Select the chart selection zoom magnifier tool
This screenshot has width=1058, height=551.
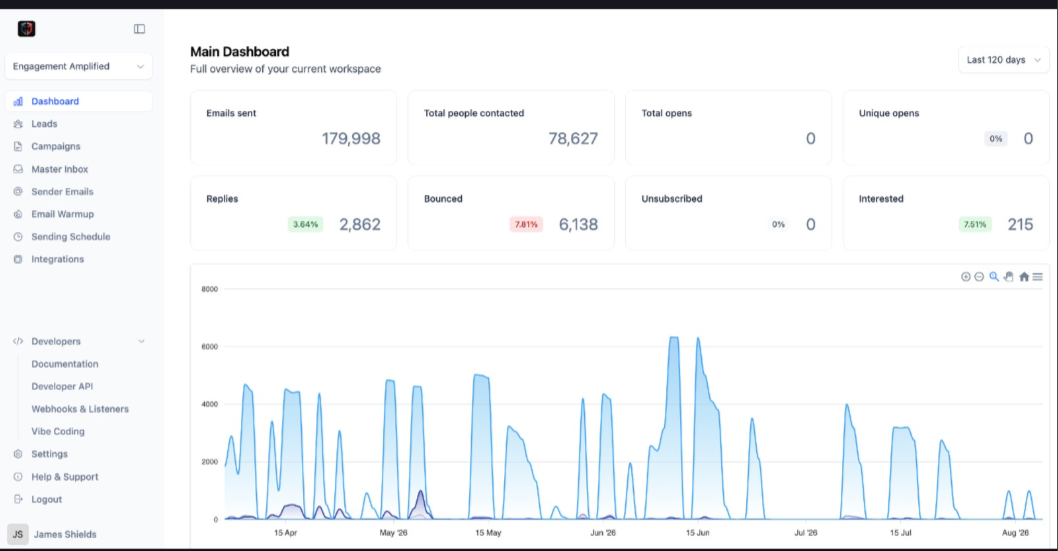(994, 277)
